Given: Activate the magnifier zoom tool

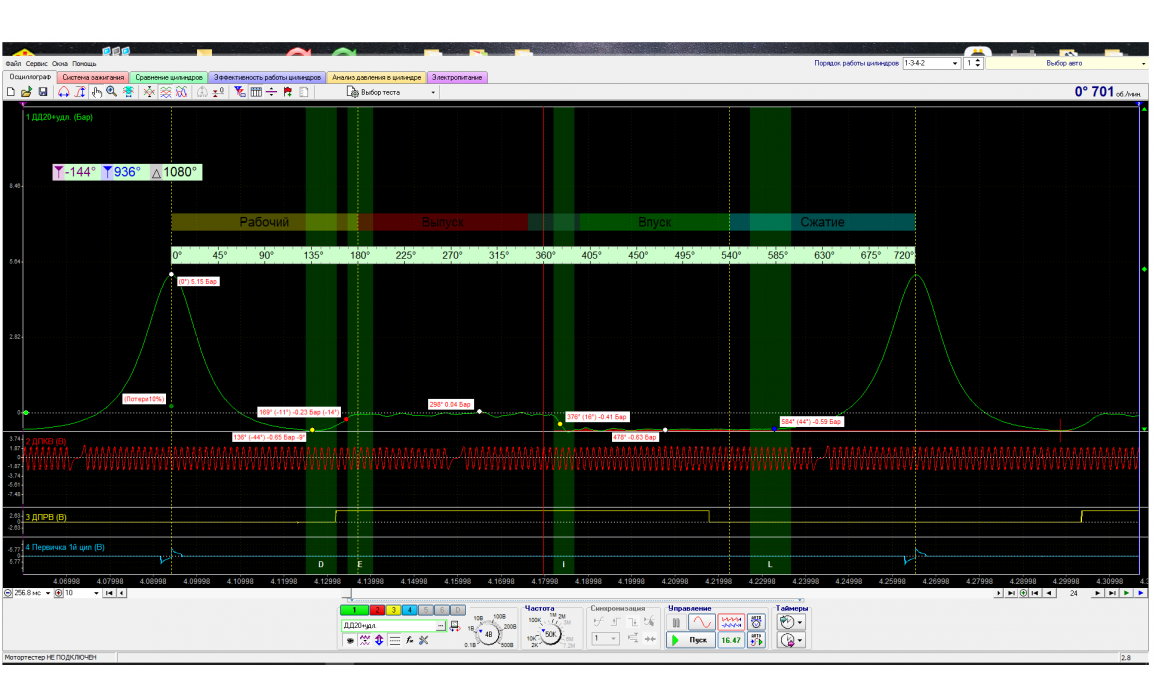Looking at the screenshot, I should tap(112, 92).
